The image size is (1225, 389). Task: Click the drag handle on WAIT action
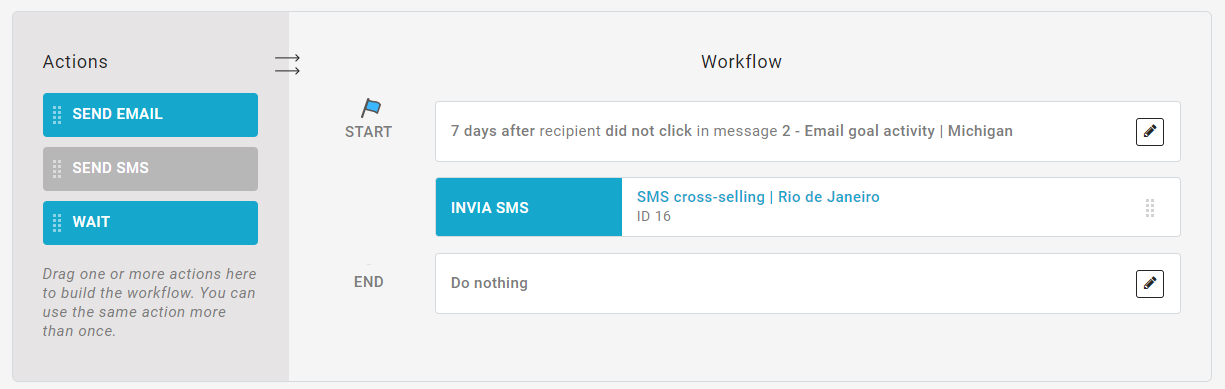57,222
